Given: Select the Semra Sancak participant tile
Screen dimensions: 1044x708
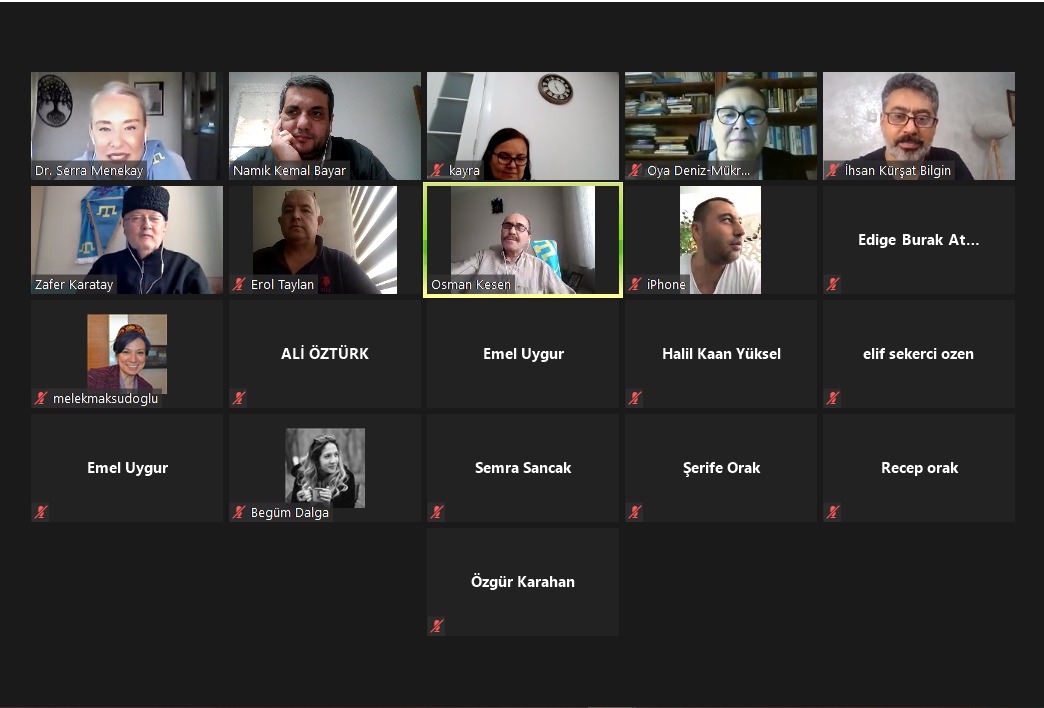Looking at the screenshot, I should click(523, 468).
